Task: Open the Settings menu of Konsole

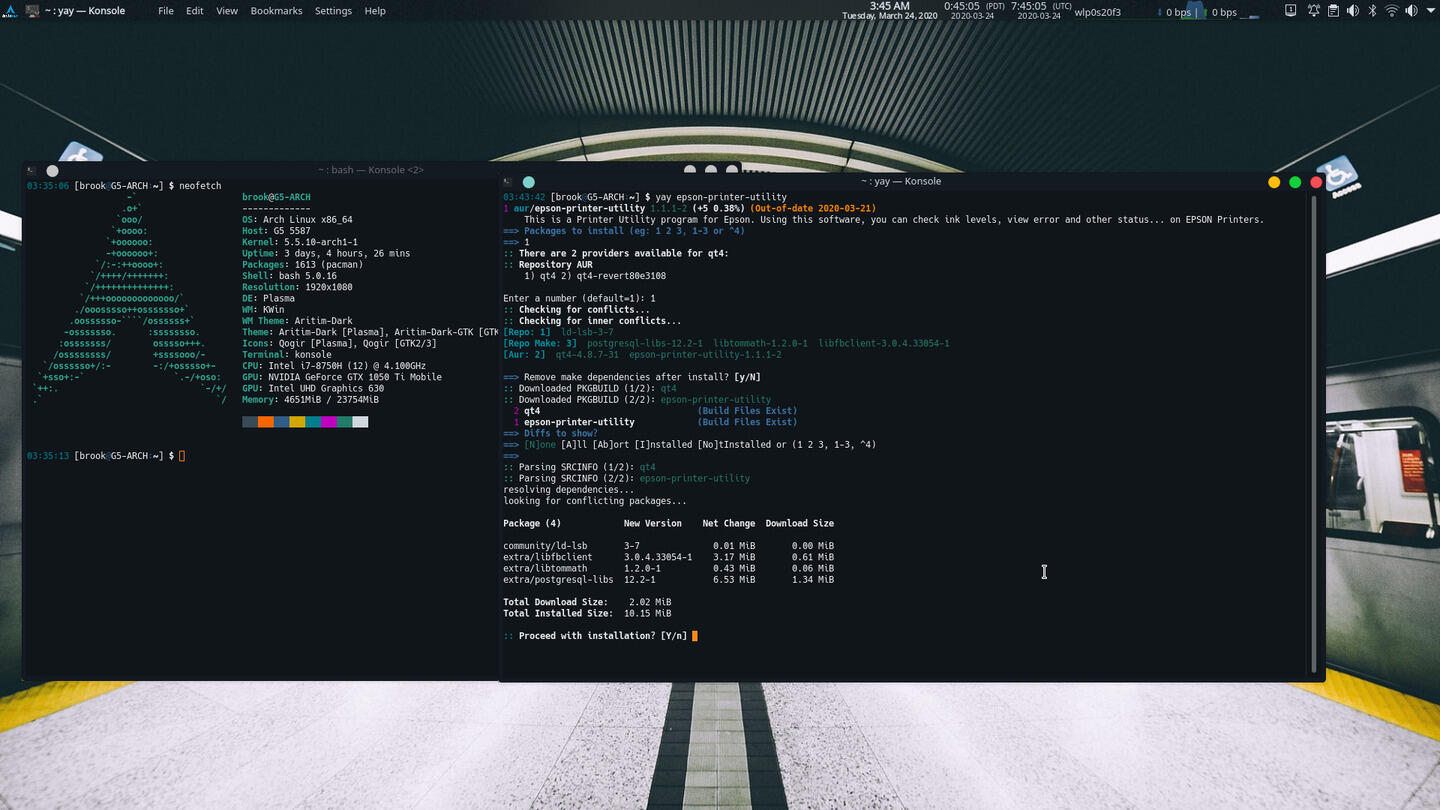Action: [x=332, y=10]
